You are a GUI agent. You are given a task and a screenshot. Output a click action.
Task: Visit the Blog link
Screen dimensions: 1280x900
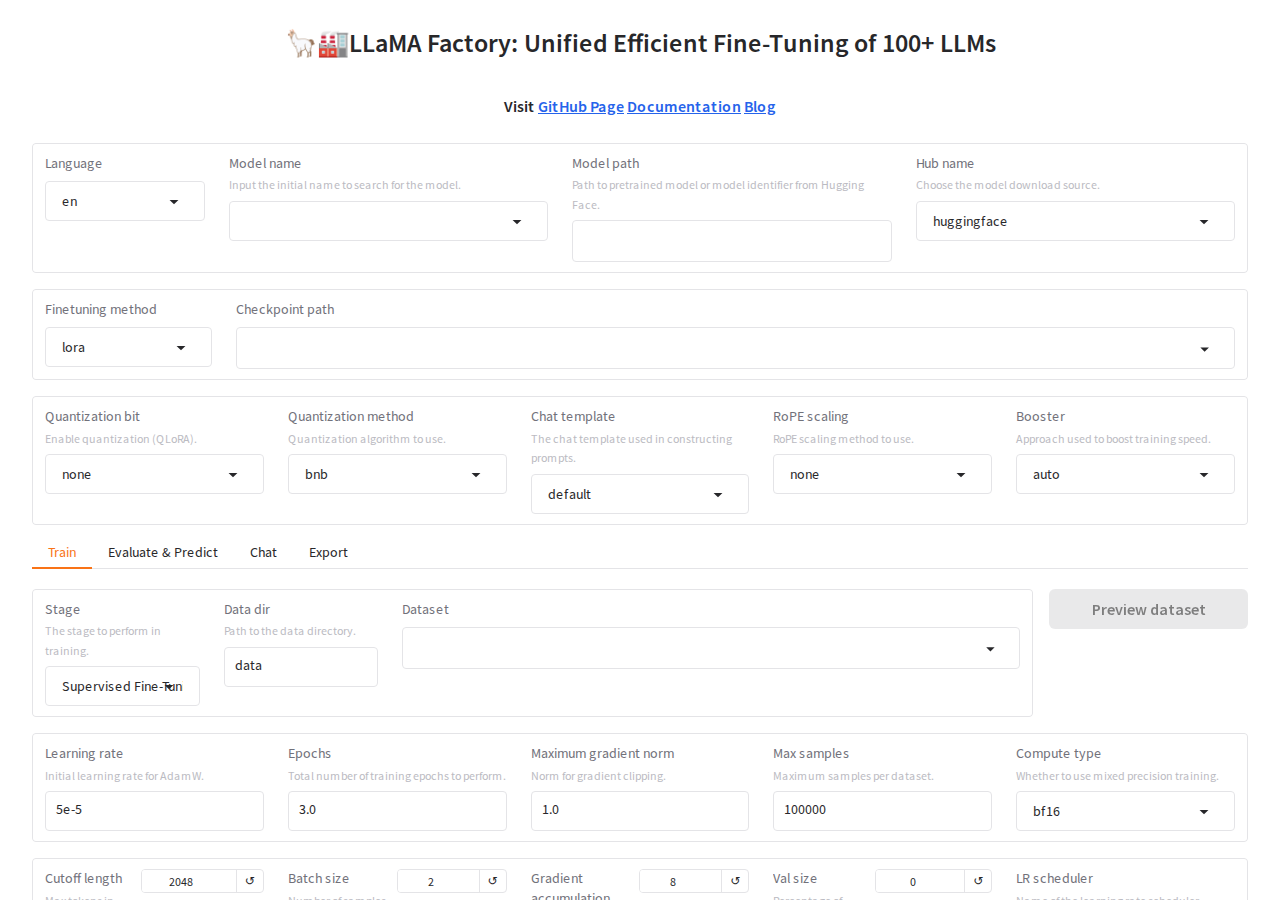point(760,107)
